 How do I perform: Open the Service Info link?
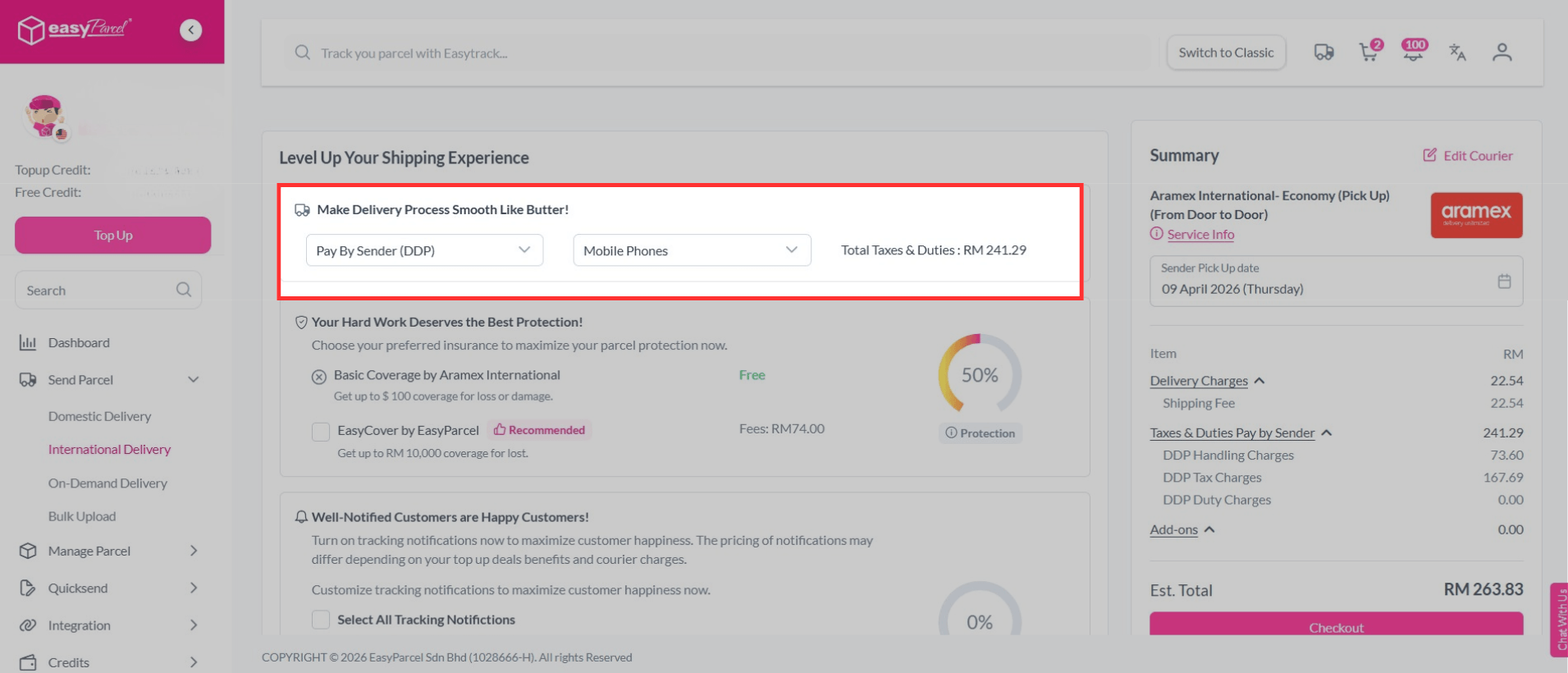[1200, 235]
